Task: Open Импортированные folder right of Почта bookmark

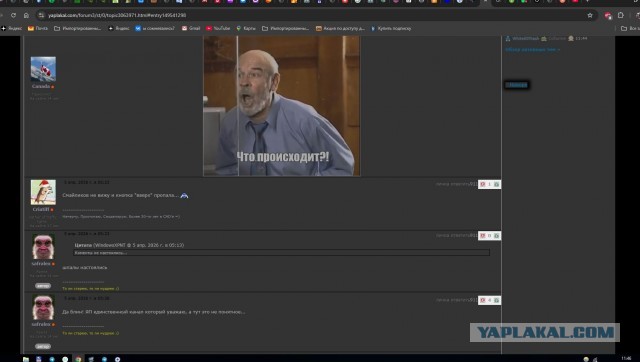Action: 78,28
